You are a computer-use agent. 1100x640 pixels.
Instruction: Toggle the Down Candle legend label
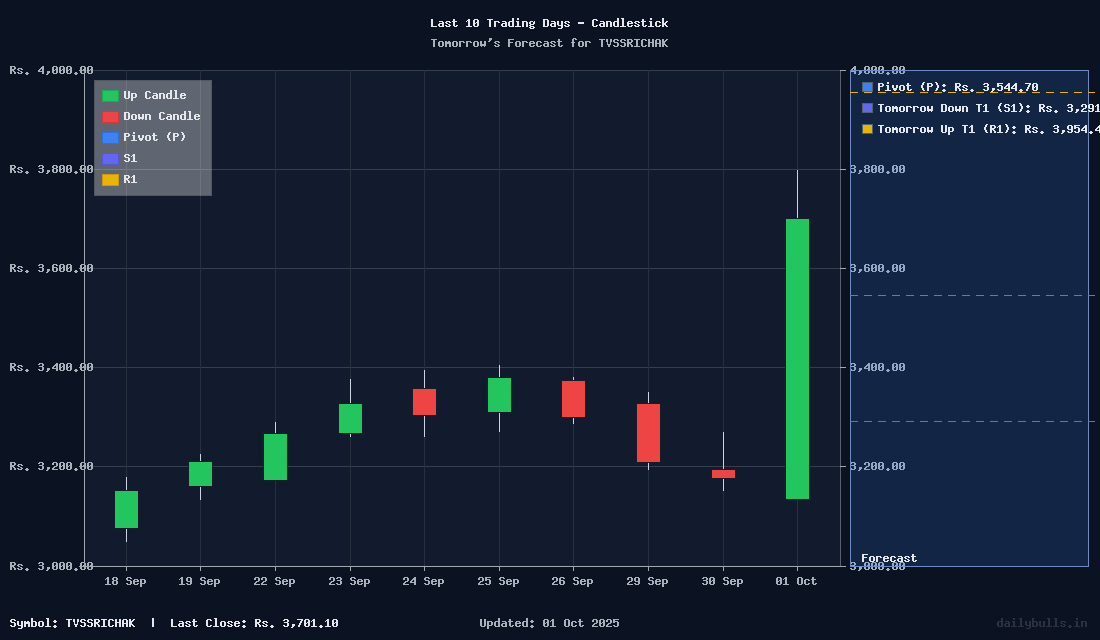pyautogui.click(x=161, y=117)
